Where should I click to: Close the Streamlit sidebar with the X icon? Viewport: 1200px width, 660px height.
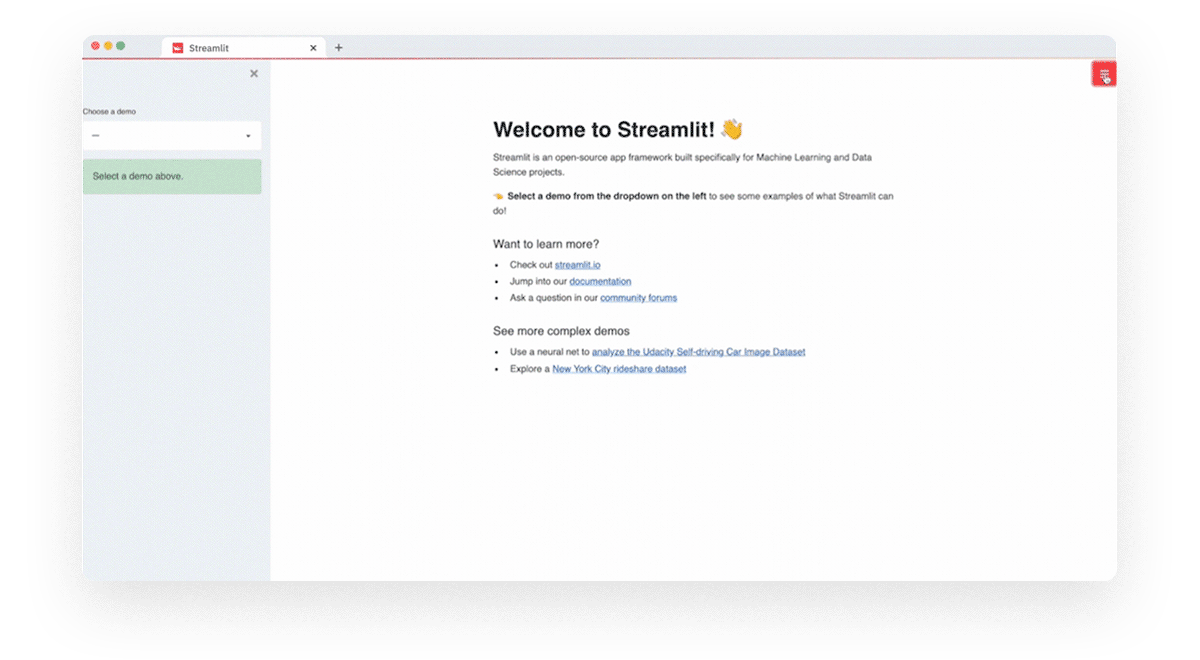pos(254,73)
